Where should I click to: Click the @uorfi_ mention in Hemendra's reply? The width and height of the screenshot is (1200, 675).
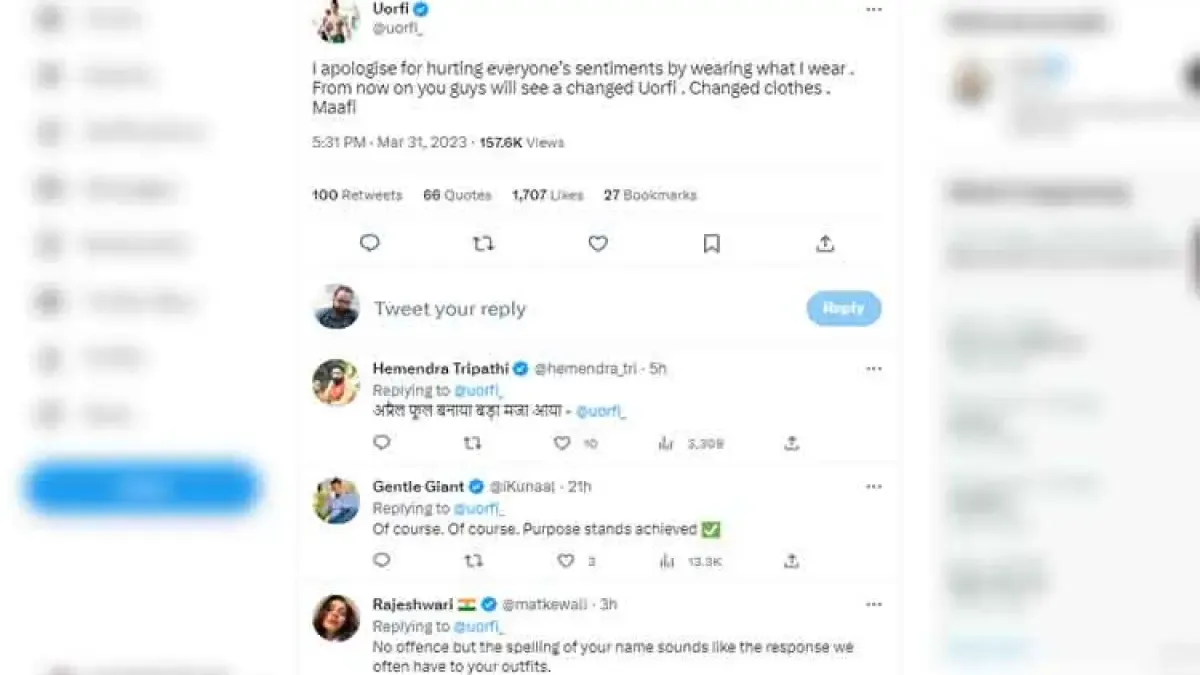point(600,411)
